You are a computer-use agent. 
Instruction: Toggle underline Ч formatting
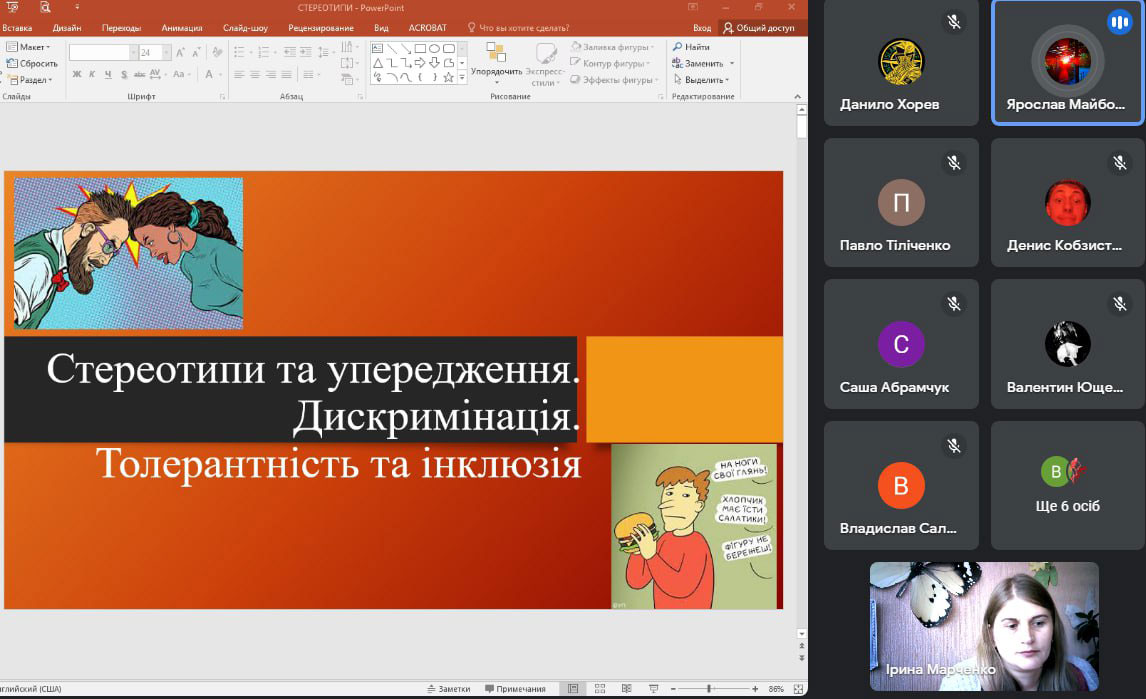(108, 75)
